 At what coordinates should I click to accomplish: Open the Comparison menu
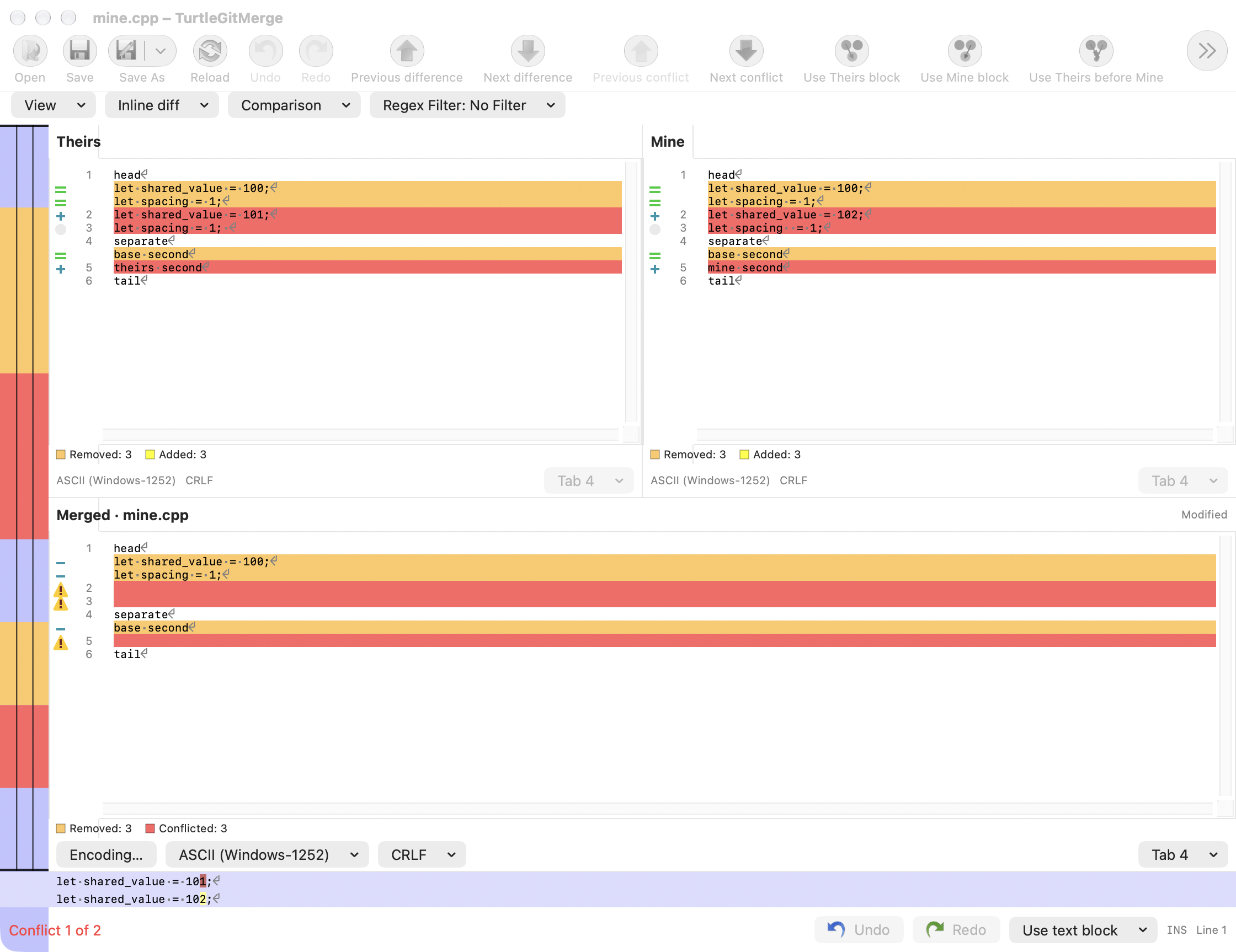tap(294, 105)
